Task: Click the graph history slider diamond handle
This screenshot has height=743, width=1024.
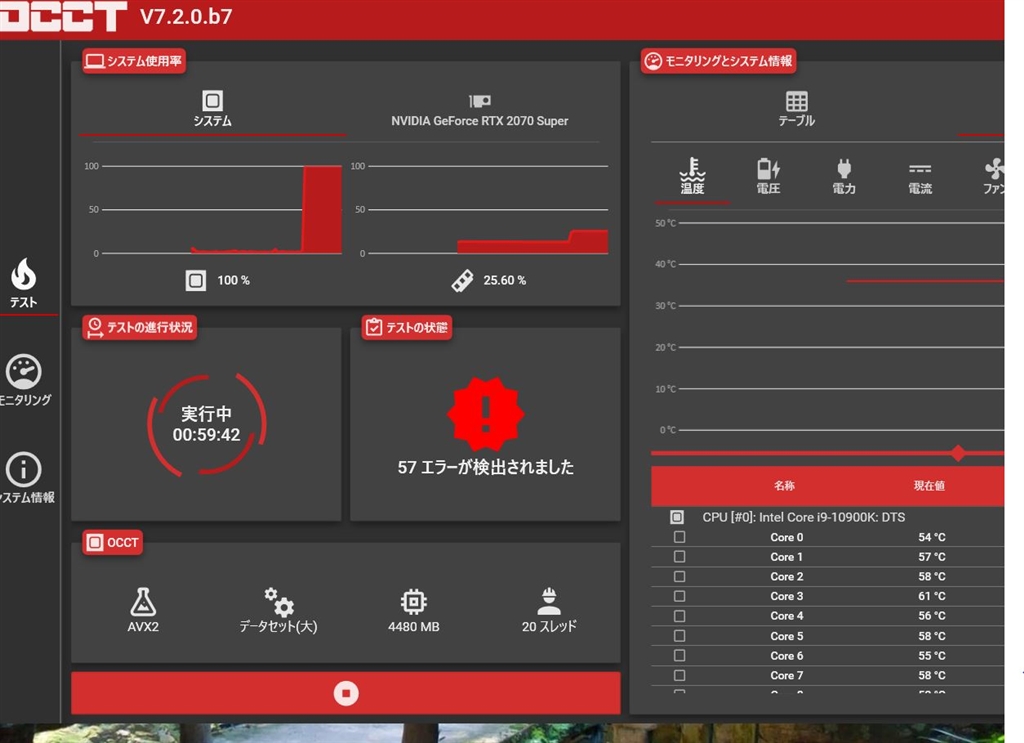Action: [958, 453]
